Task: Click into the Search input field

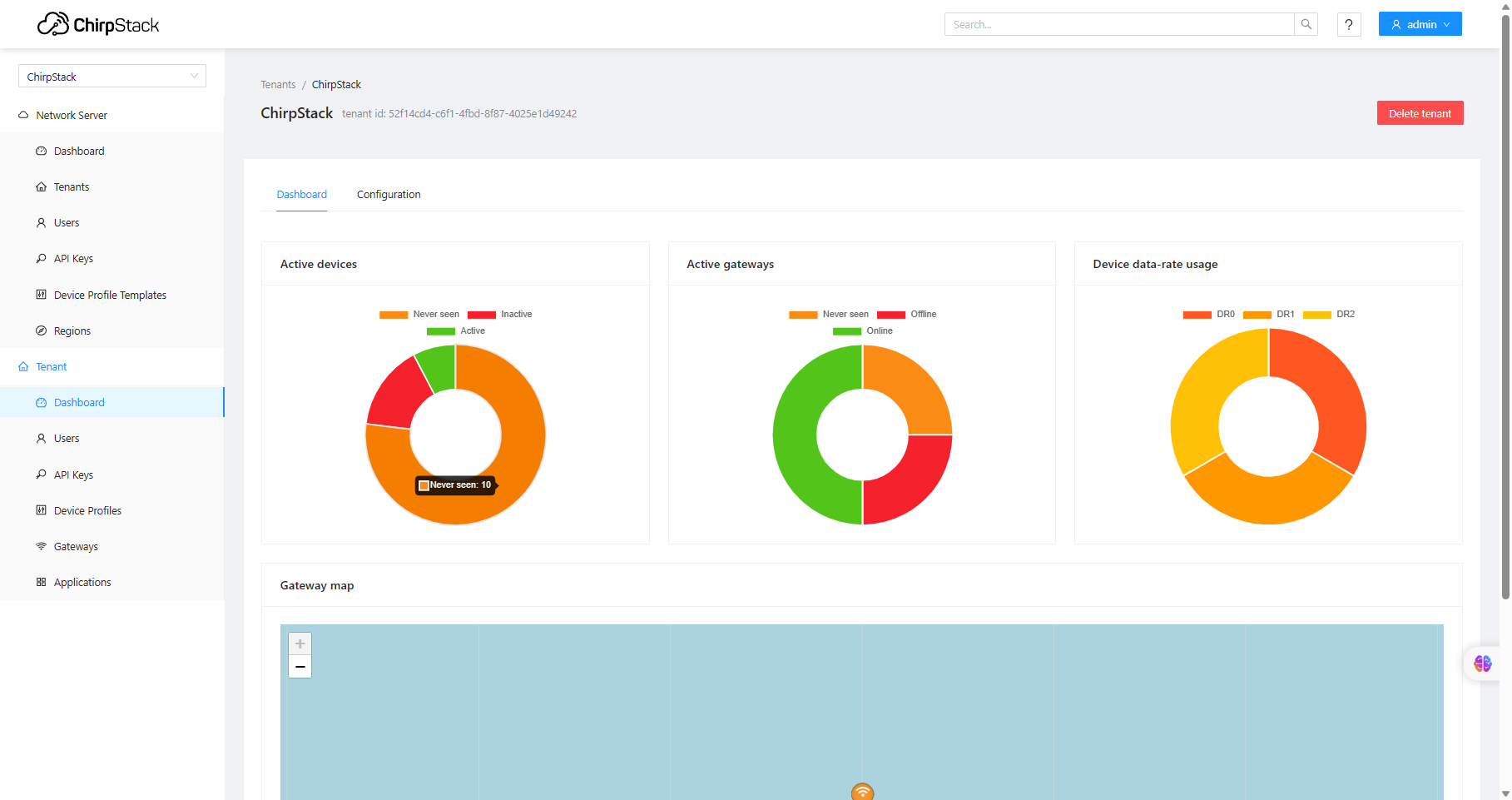Action: point(1119,24)
